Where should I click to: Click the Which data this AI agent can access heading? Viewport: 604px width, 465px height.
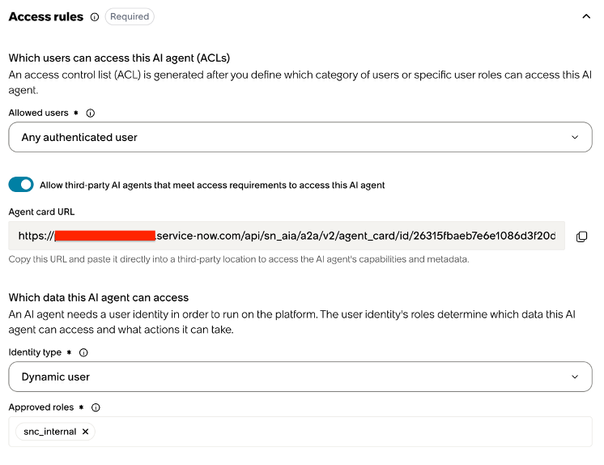pyautogui.click(x=99, y=297)
